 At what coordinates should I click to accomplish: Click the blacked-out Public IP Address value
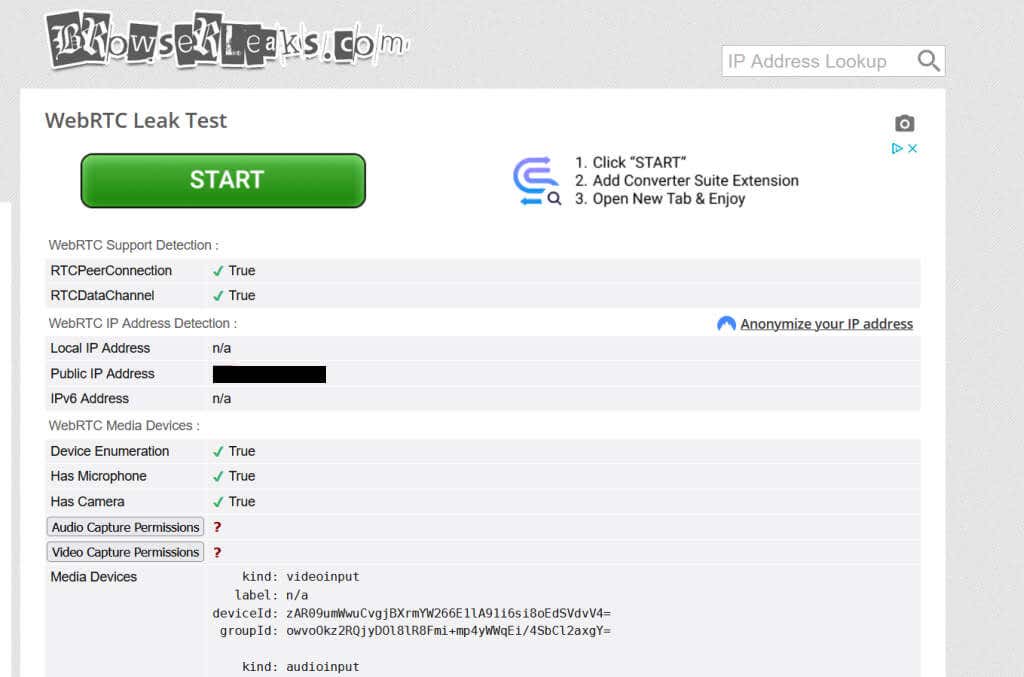tap(269, 374)
